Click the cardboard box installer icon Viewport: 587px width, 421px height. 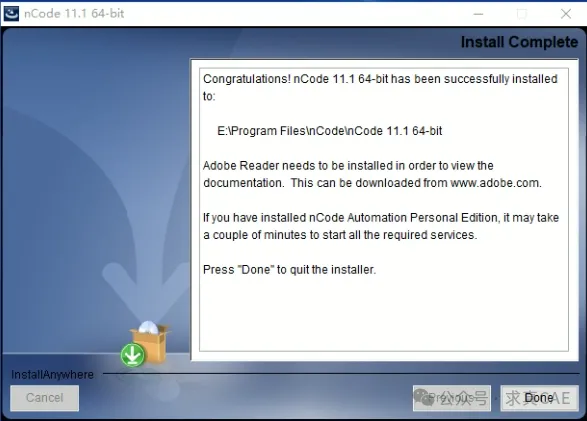[x=150, y=343]
